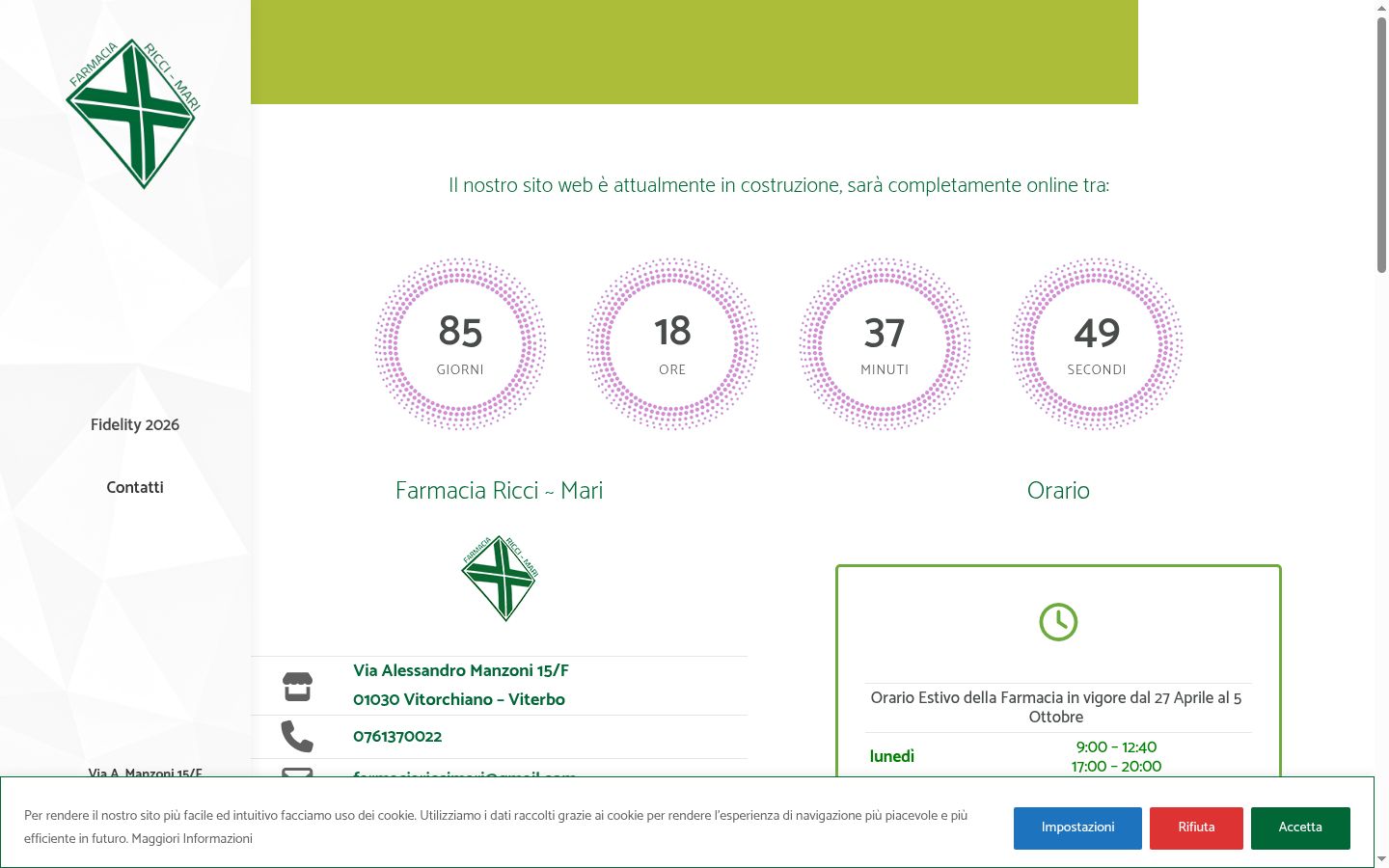Open cookie Impostazioni settings

[1077, 828]
